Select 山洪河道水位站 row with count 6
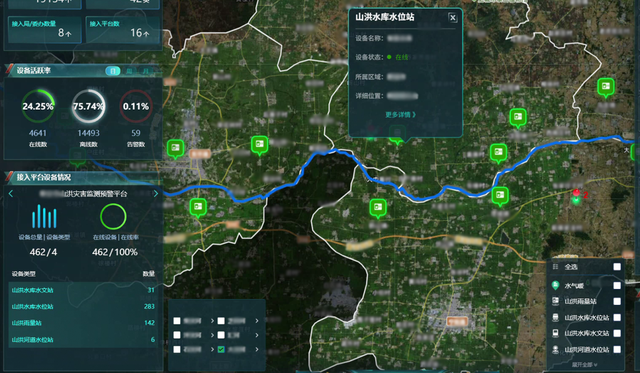 (x=83, y=340)
